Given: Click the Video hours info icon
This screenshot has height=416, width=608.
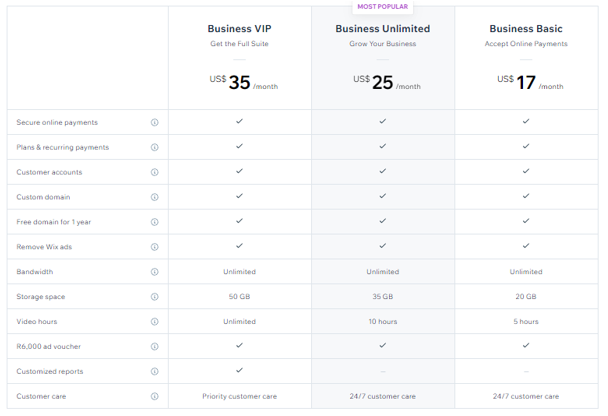Looking at the screenshot, I should point(154,321).
